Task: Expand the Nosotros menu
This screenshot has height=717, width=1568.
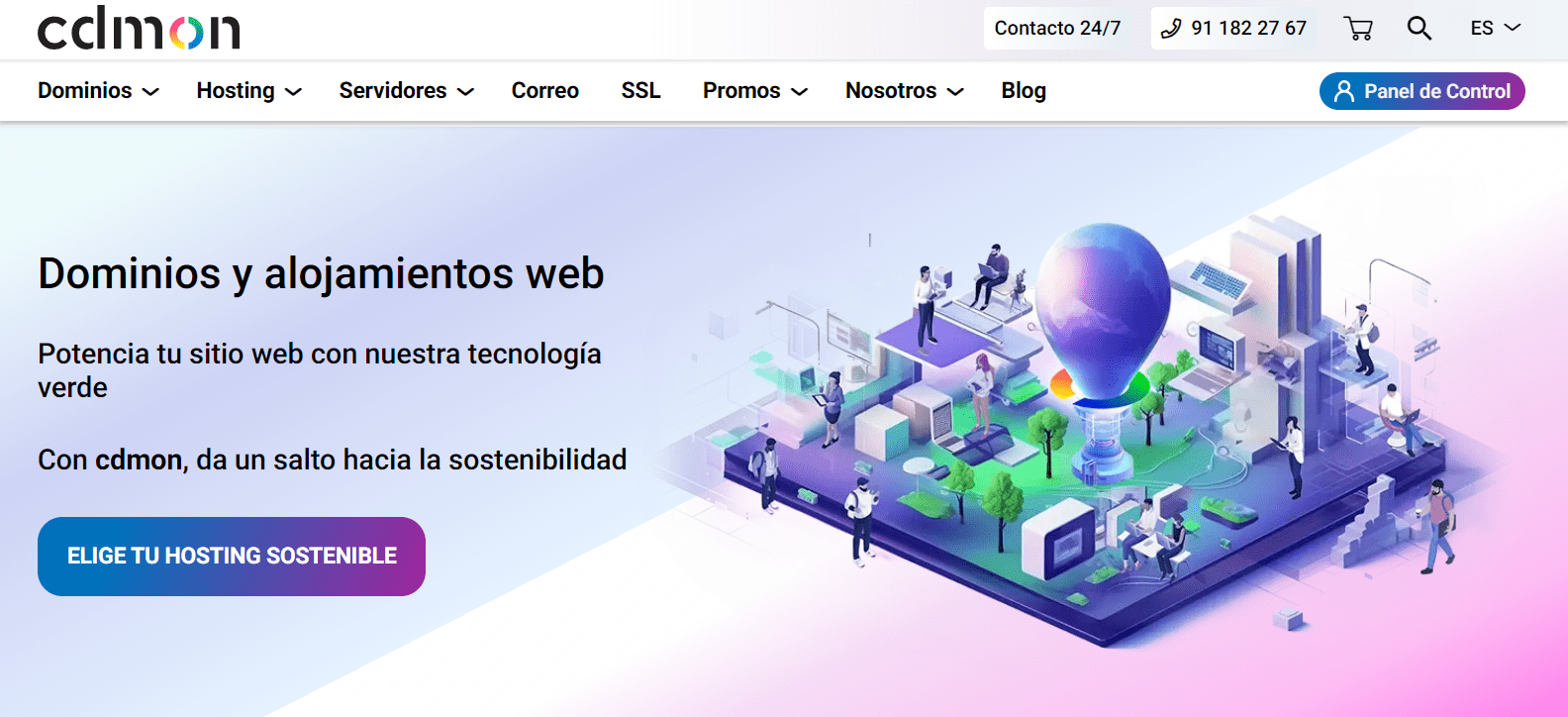Action: point(904,91)
